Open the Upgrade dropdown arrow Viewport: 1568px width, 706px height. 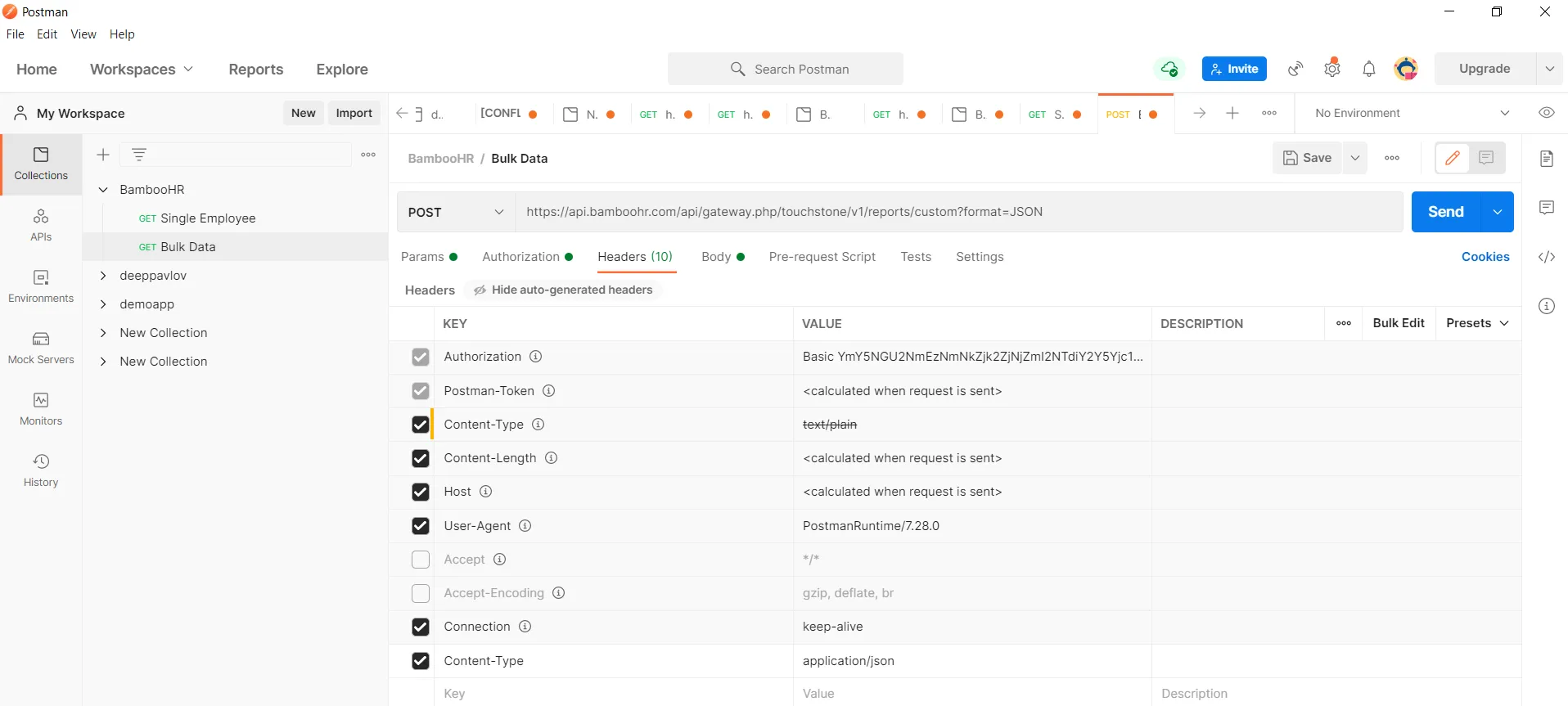tap(1550, 69)
